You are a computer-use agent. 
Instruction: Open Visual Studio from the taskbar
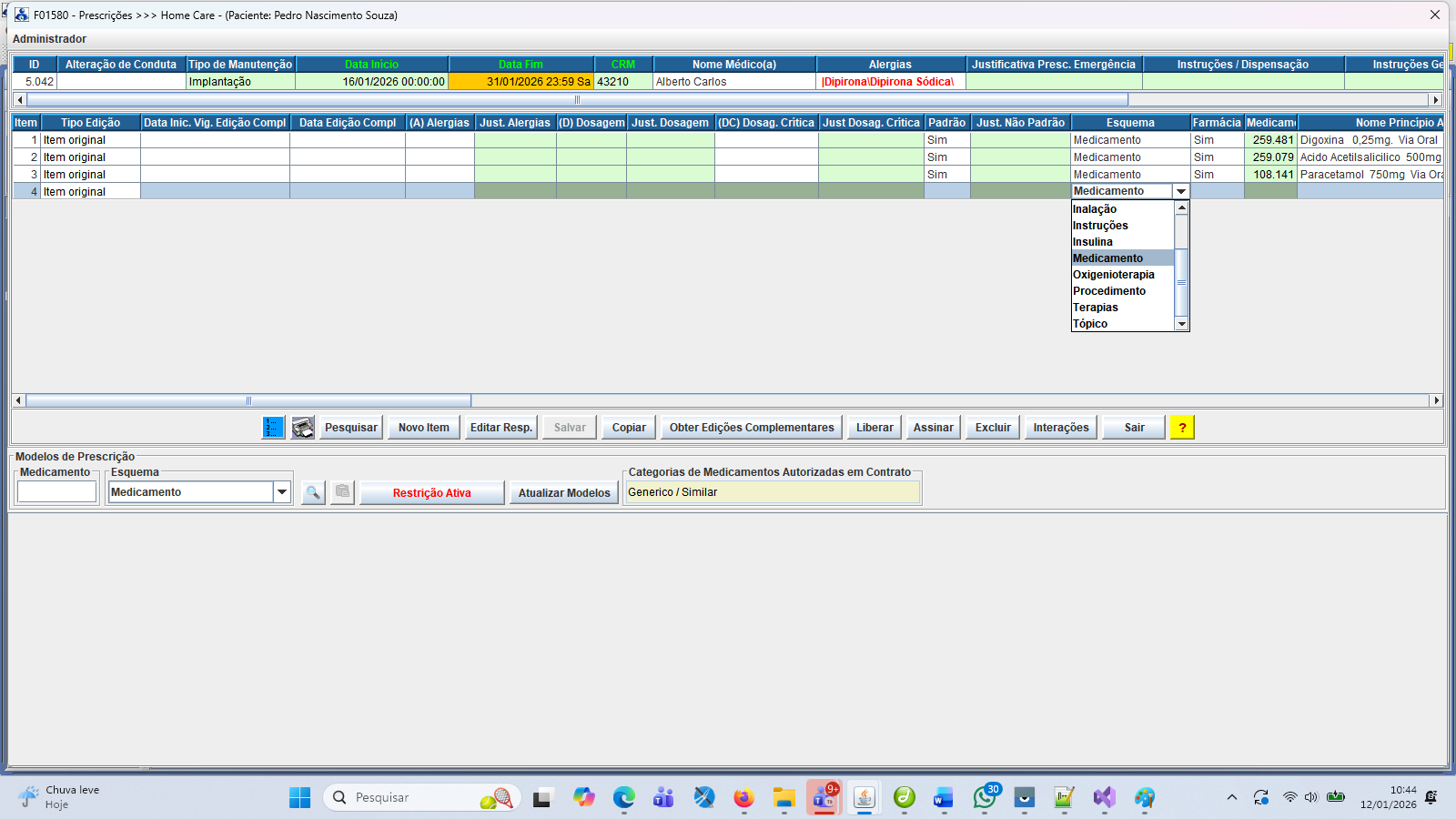tap(1104, 798)
